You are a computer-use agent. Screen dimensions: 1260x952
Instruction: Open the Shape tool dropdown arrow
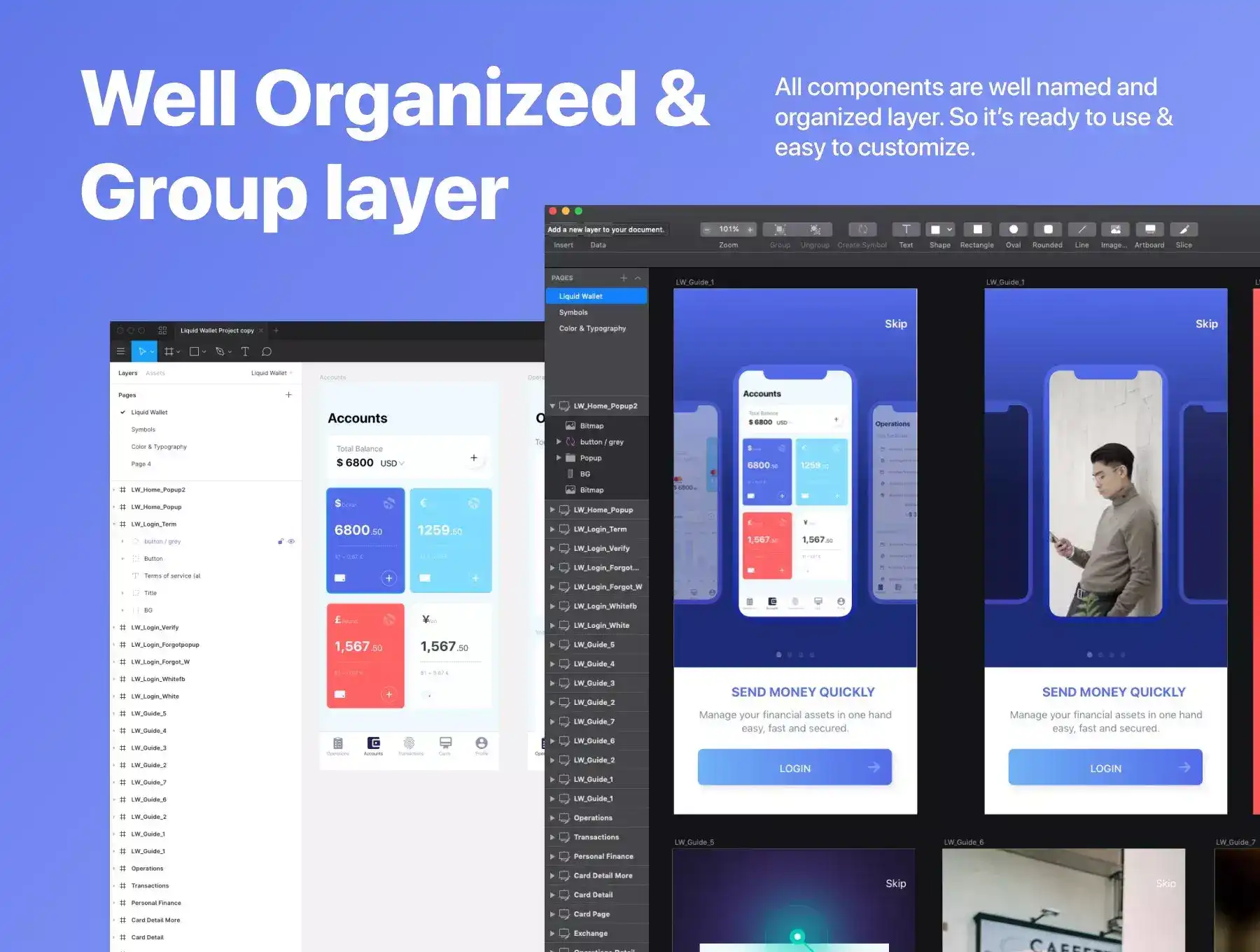[x=950, y=230]
